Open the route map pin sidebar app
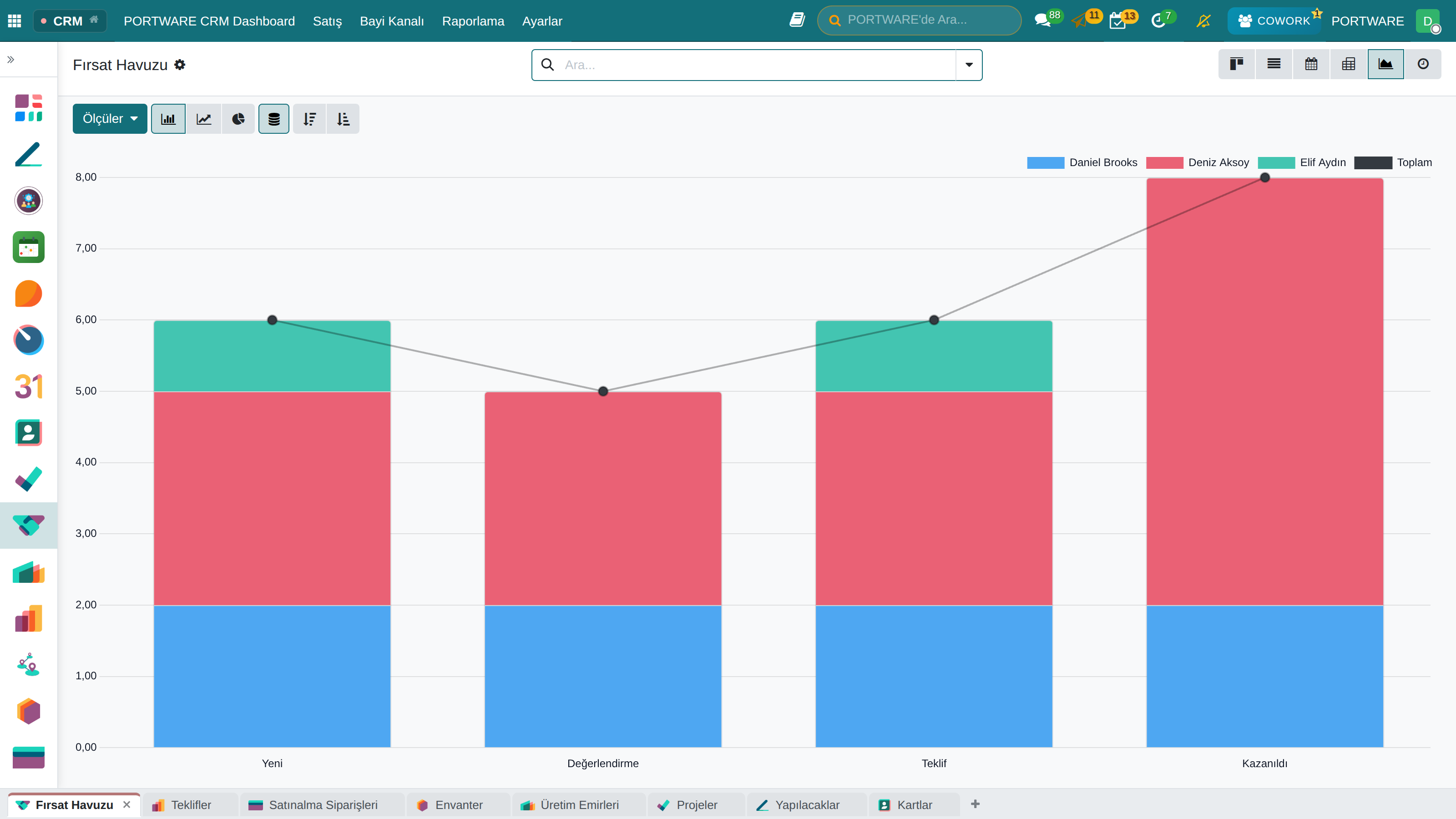Screen dimensions: 1456x819 (x=28, y=665)
